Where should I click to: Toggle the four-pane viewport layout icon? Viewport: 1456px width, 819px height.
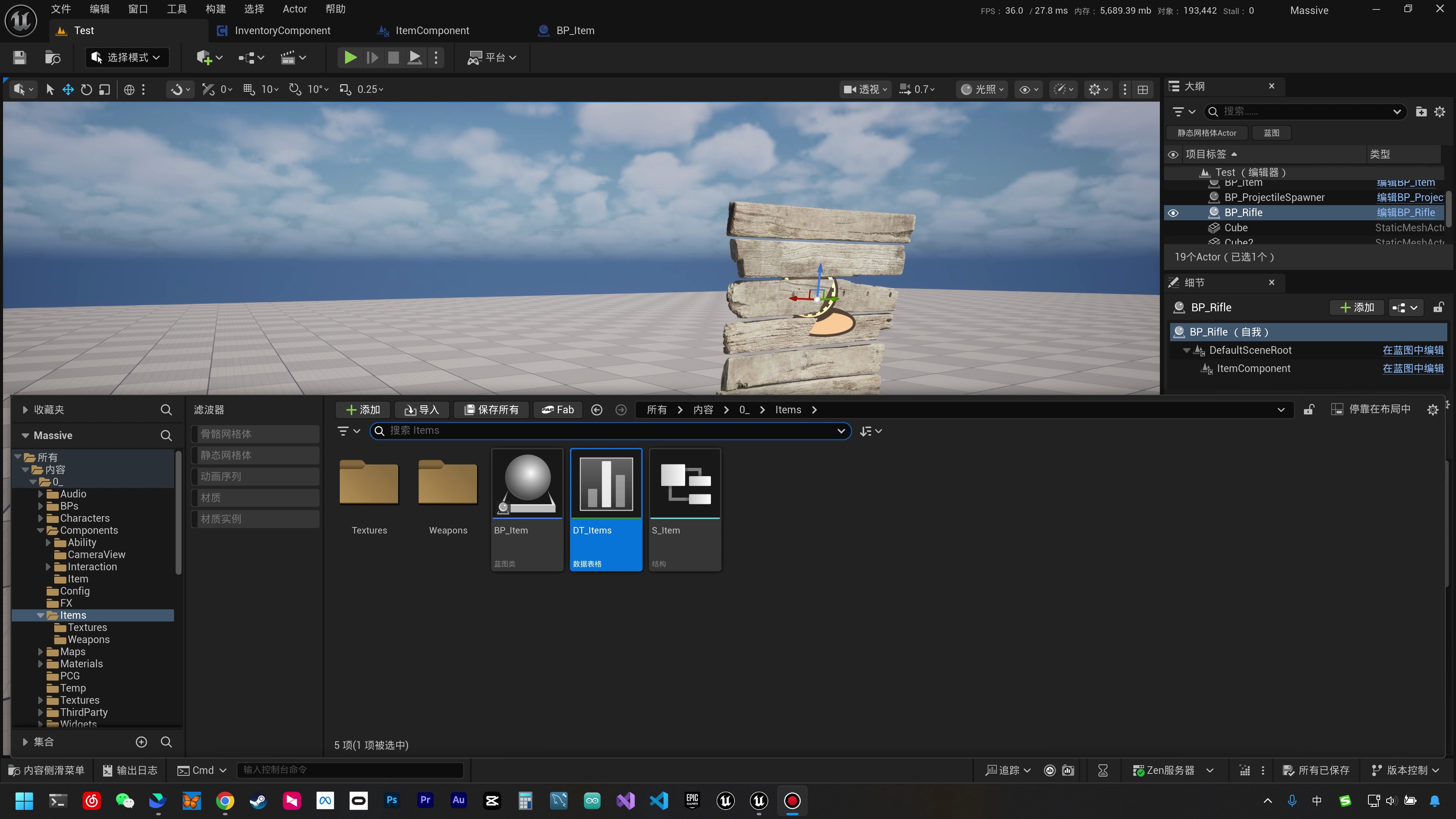coord(1143,89)
